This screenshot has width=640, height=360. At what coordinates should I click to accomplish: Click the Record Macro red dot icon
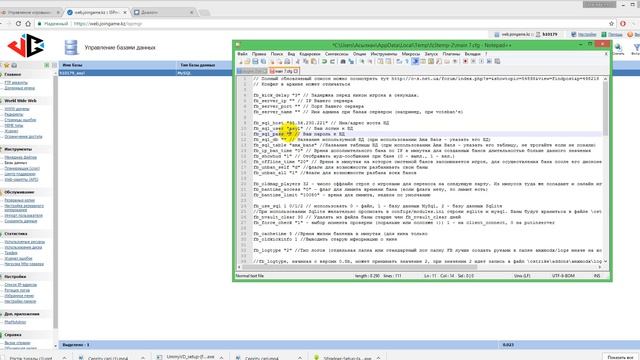465,61
